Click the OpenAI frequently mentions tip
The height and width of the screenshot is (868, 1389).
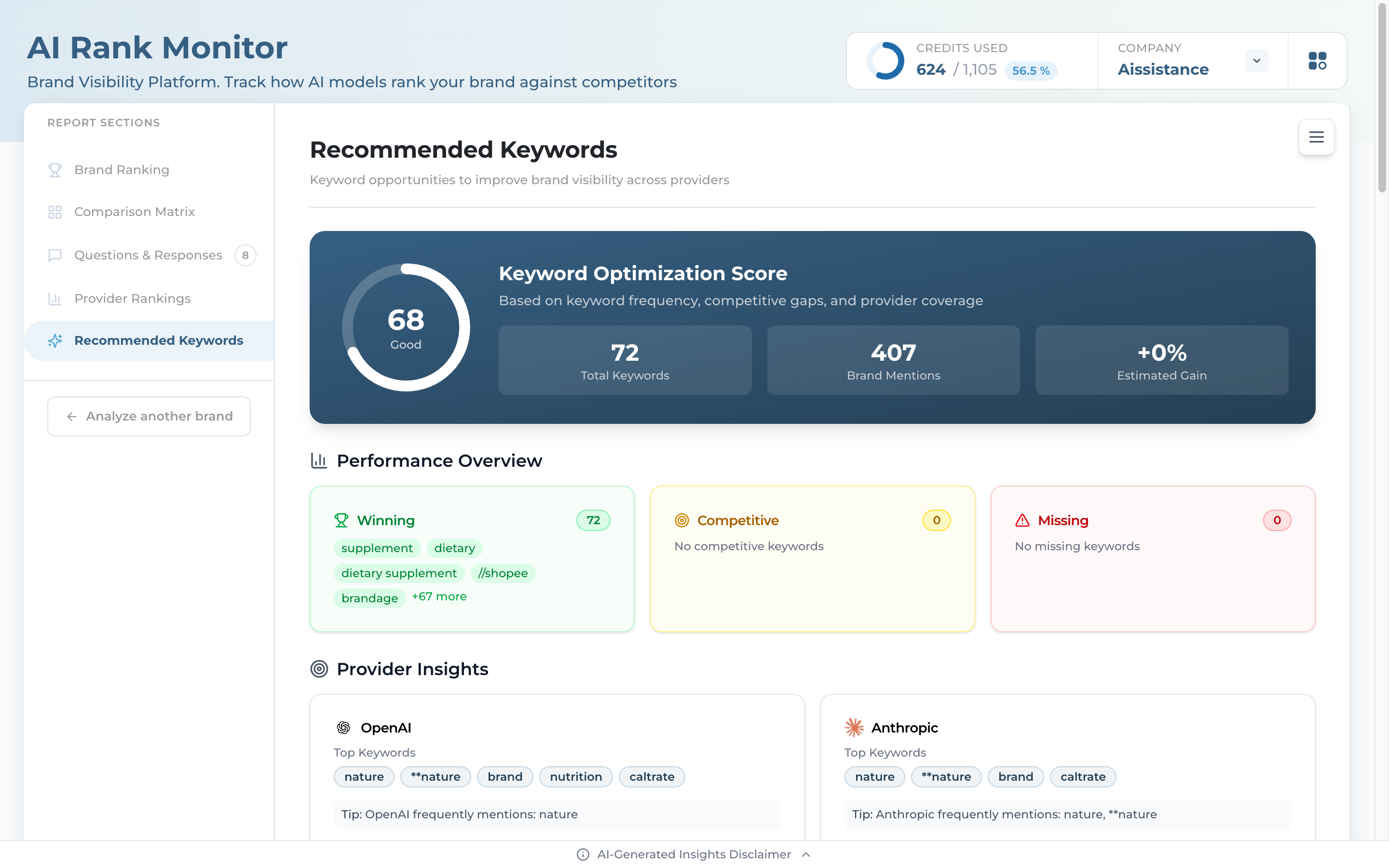[x=557, y=814]
